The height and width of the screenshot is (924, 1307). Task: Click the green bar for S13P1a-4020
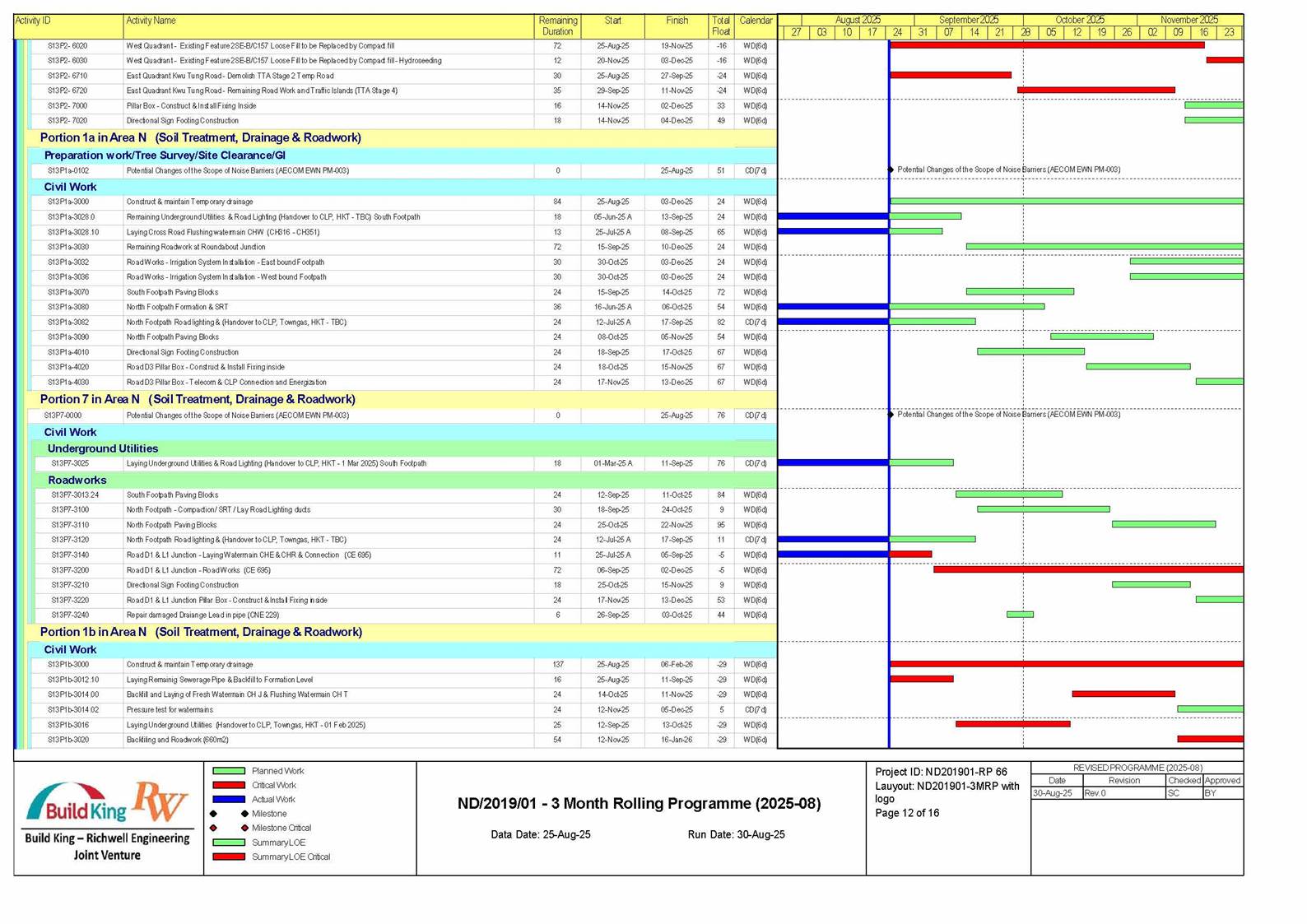[1138, 366]
